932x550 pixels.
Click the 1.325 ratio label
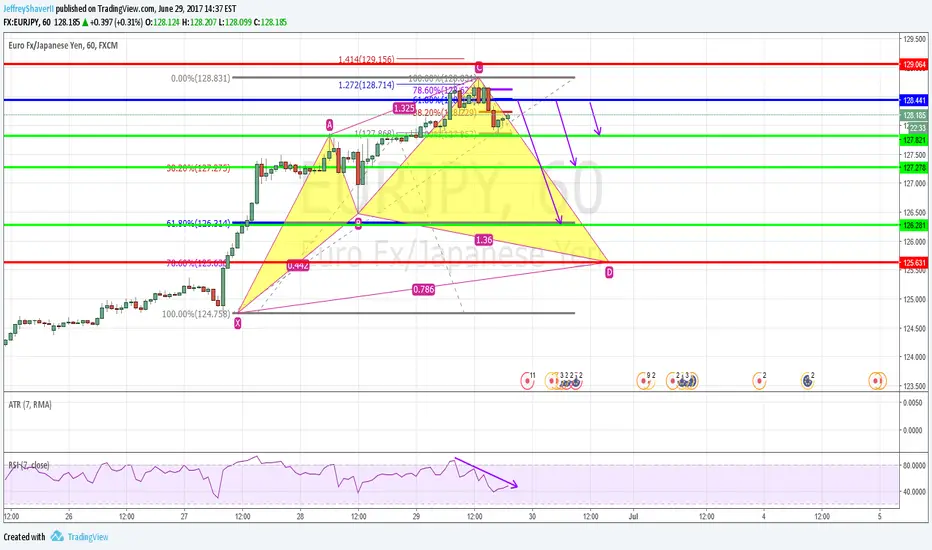(404, 108)
